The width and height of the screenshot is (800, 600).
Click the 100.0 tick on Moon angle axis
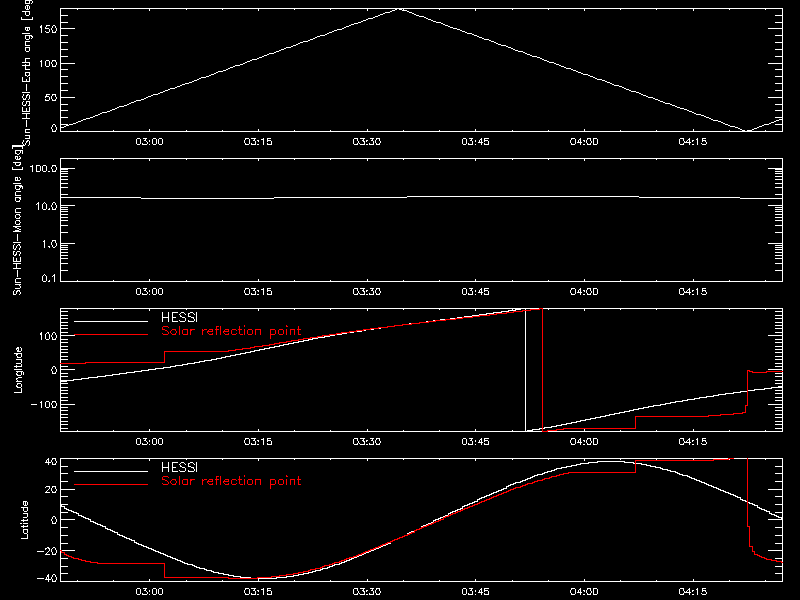[44, 168]
